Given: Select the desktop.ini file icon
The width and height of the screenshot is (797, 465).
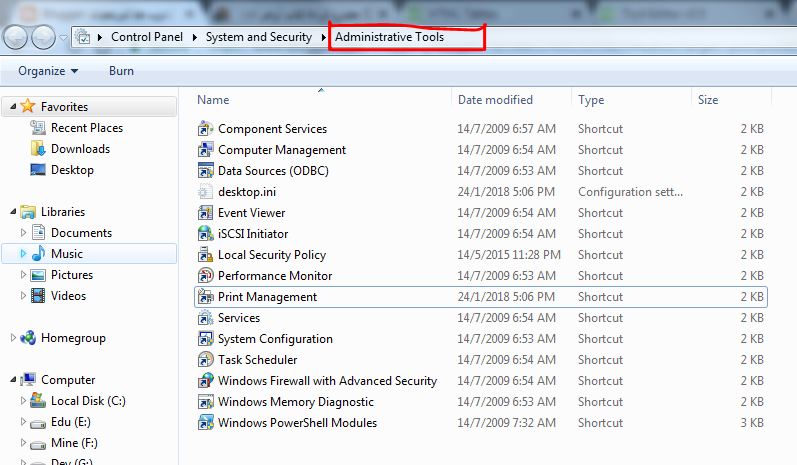Looking at the screenshot, I should [205, 192].
